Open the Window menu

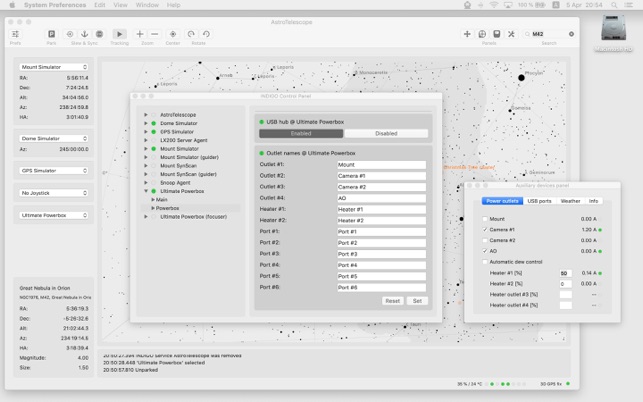pyautogui.click(x=147, y=5)
